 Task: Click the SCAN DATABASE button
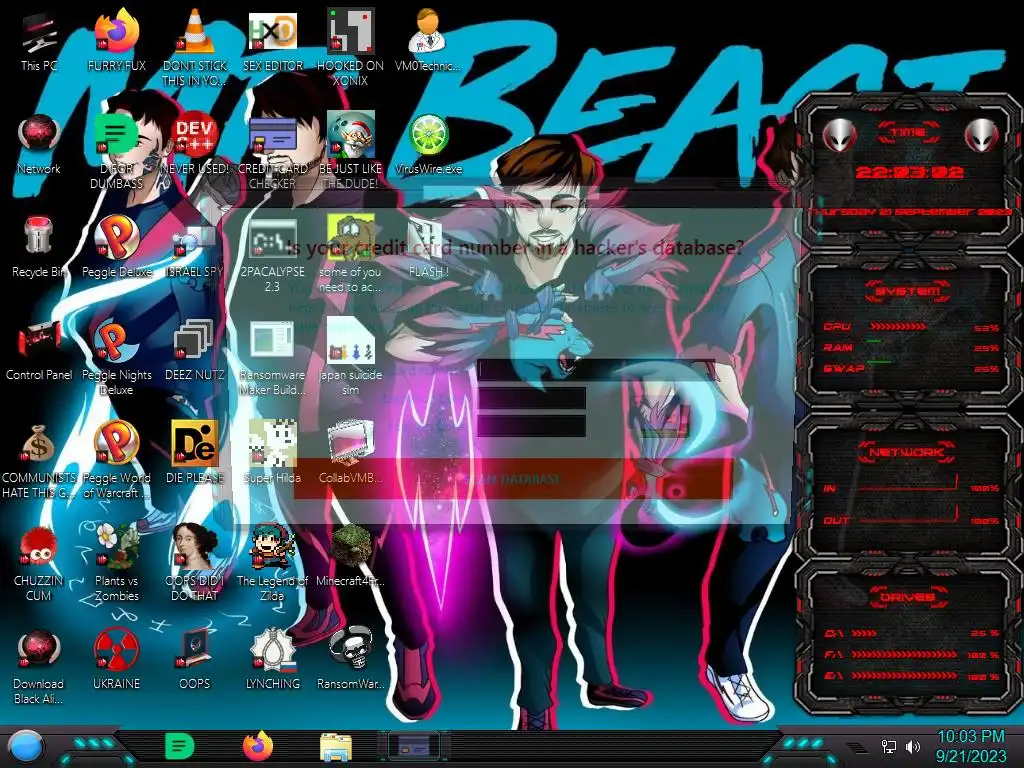(x=513, y=479)
